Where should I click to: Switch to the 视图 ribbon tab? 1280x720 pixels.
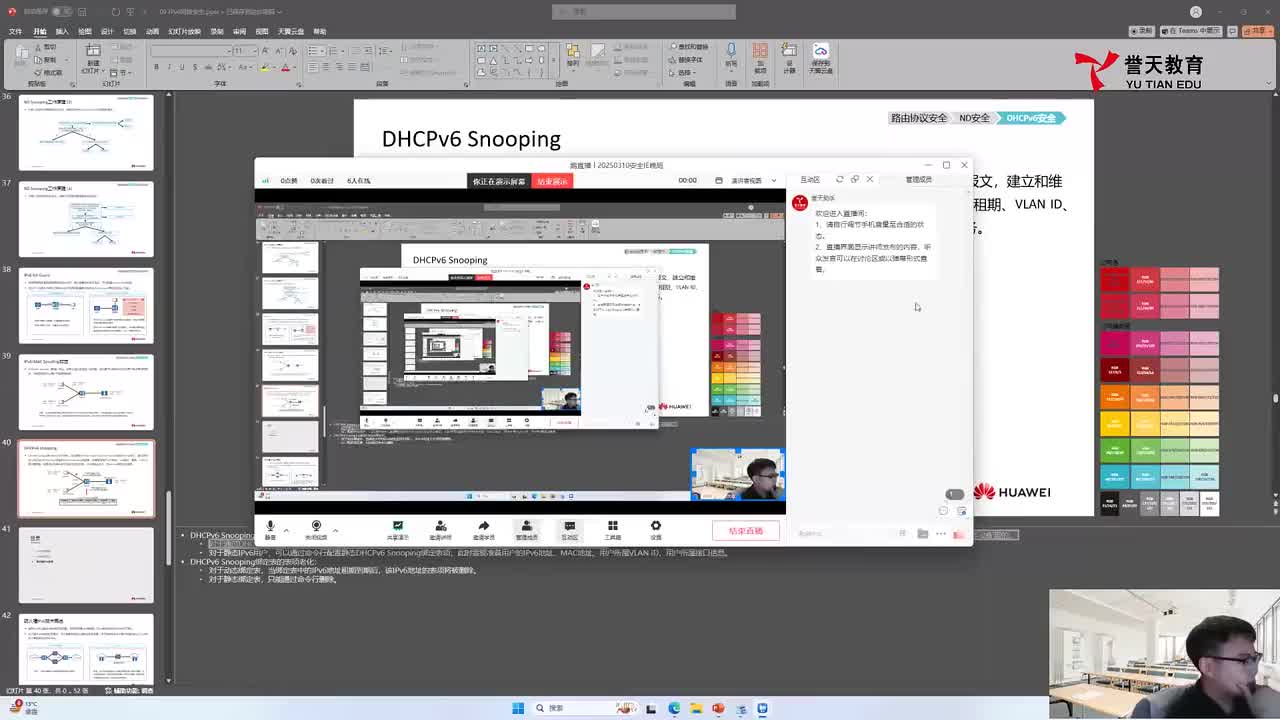[261, 31]
